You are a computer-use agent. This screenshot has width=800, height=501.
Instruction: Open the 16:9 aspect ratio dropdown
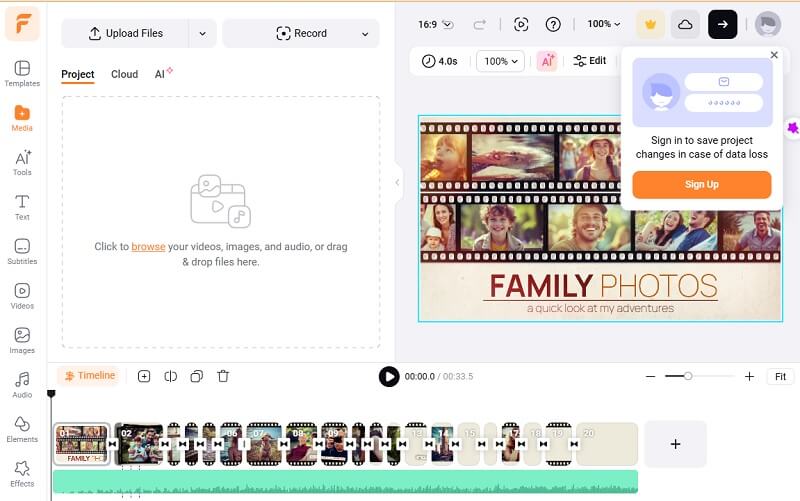click(434, 24)
